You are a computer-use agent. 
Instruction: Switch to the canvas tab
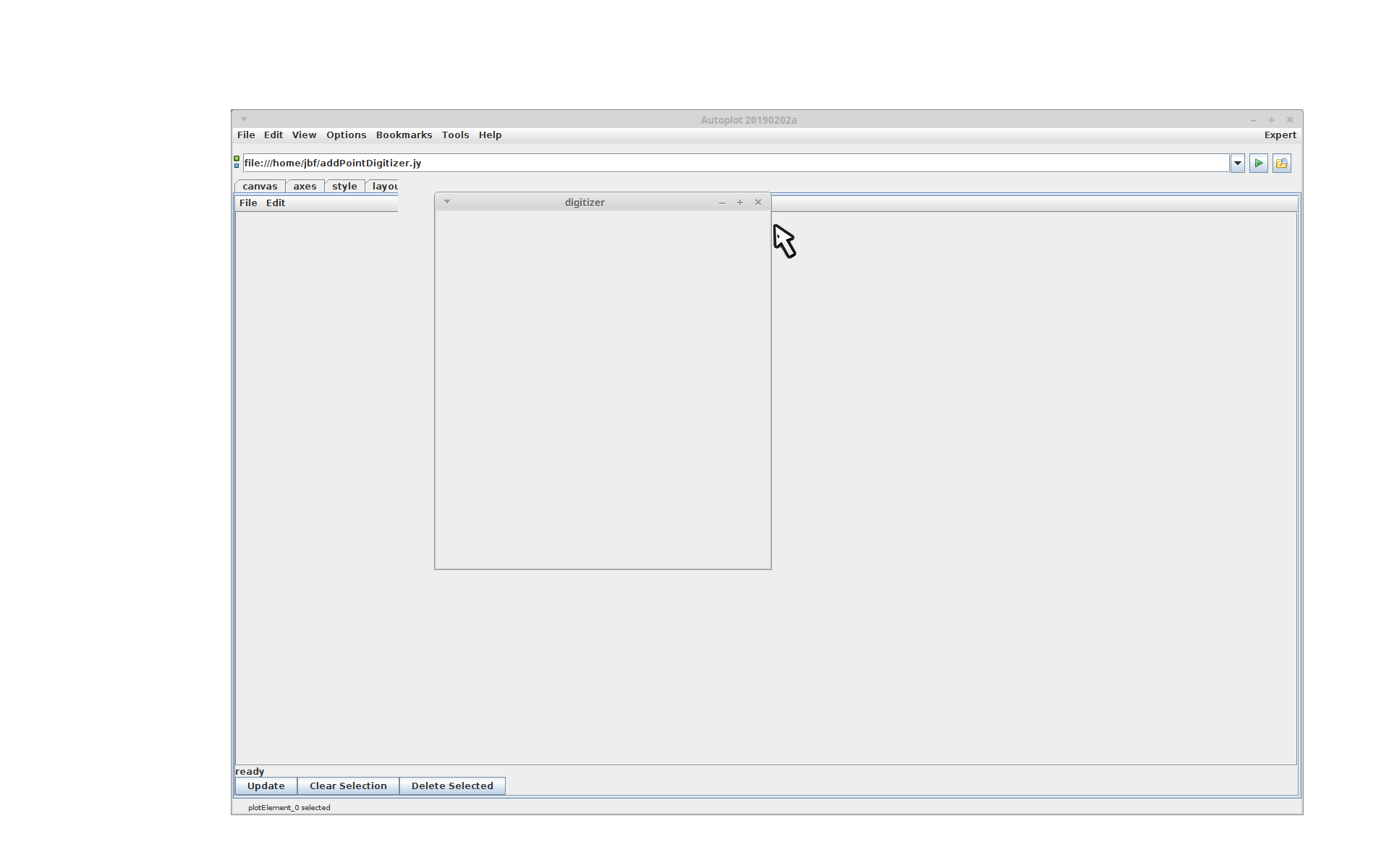coord(260,187)
